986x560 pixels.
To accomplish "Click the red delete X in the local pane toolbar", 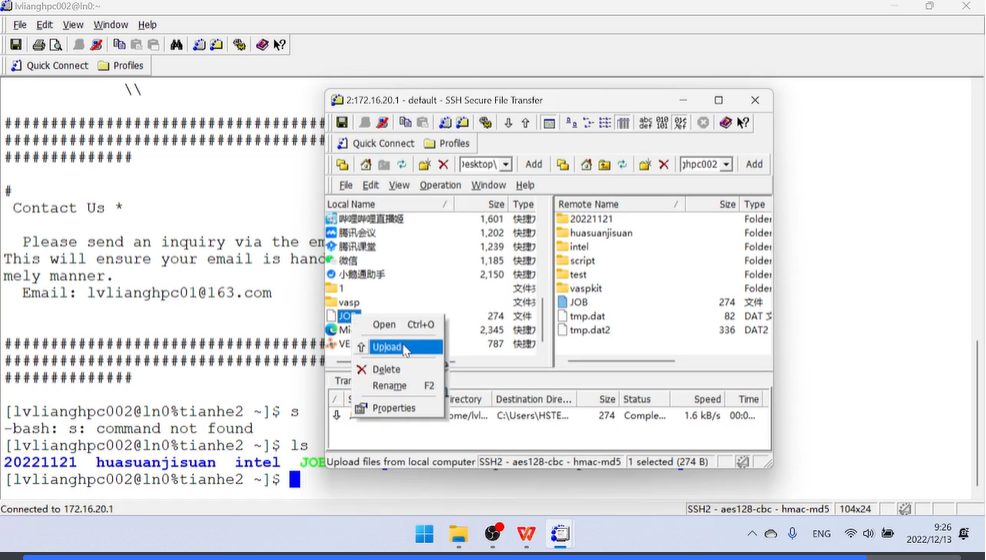I will [x=443, y=165].
